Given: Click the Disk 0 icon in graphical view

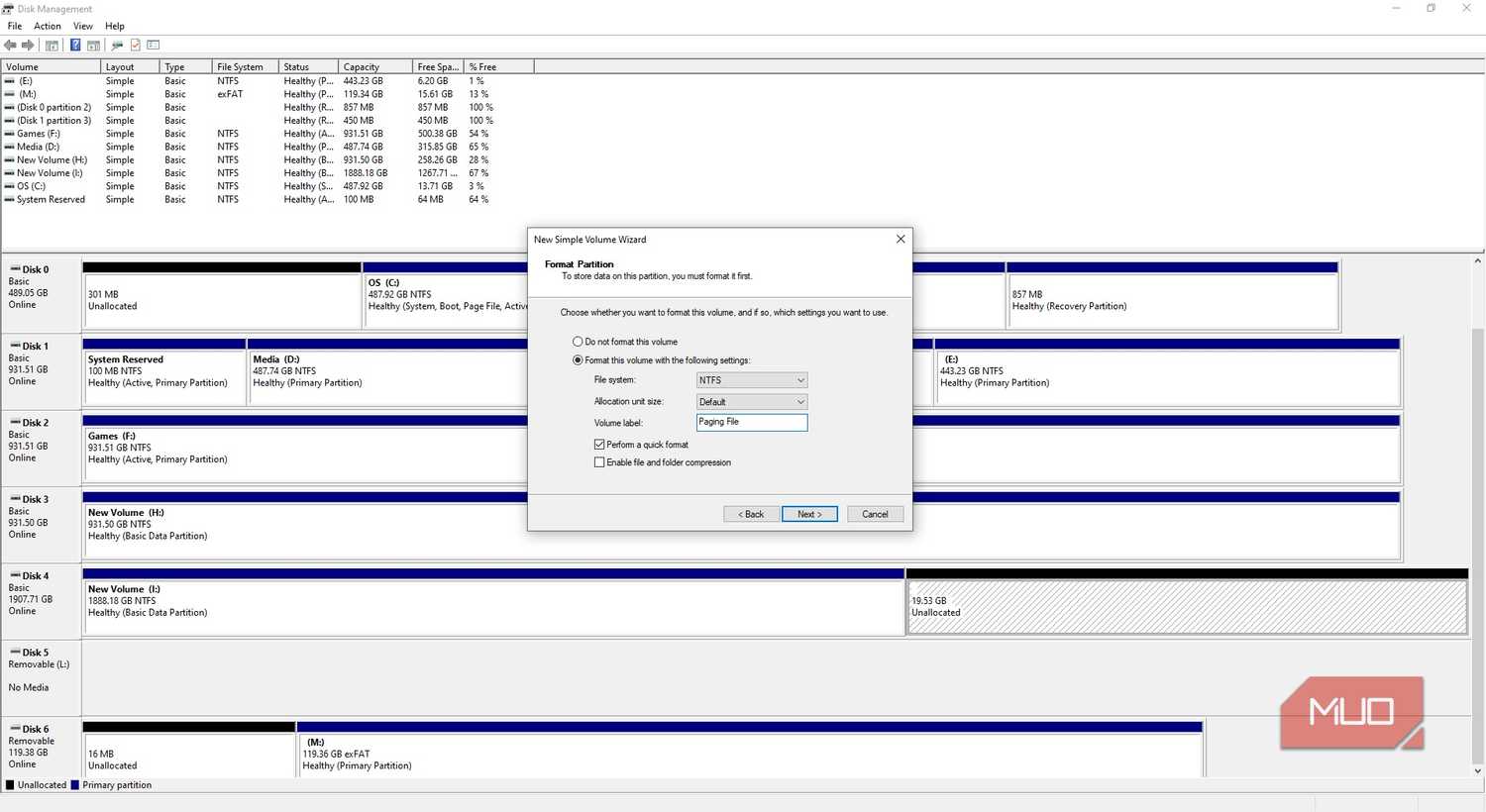Looking at the screenshot, I should 15,269.
